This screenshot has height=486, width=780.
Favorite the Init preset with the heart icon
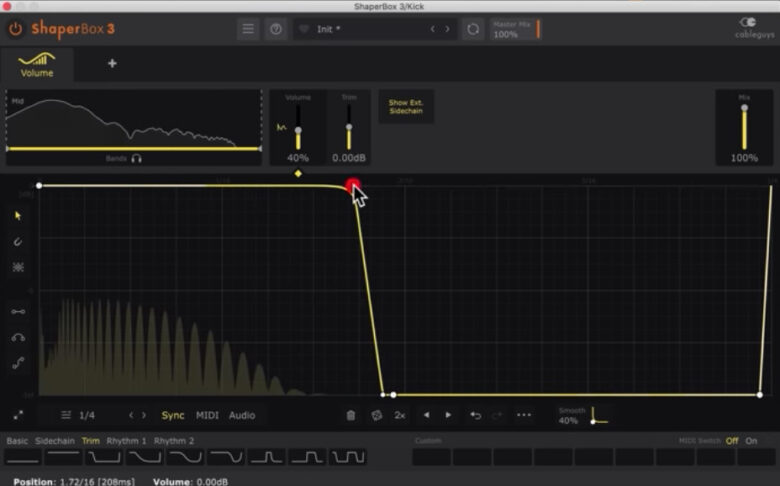click(x=304, y=29)
